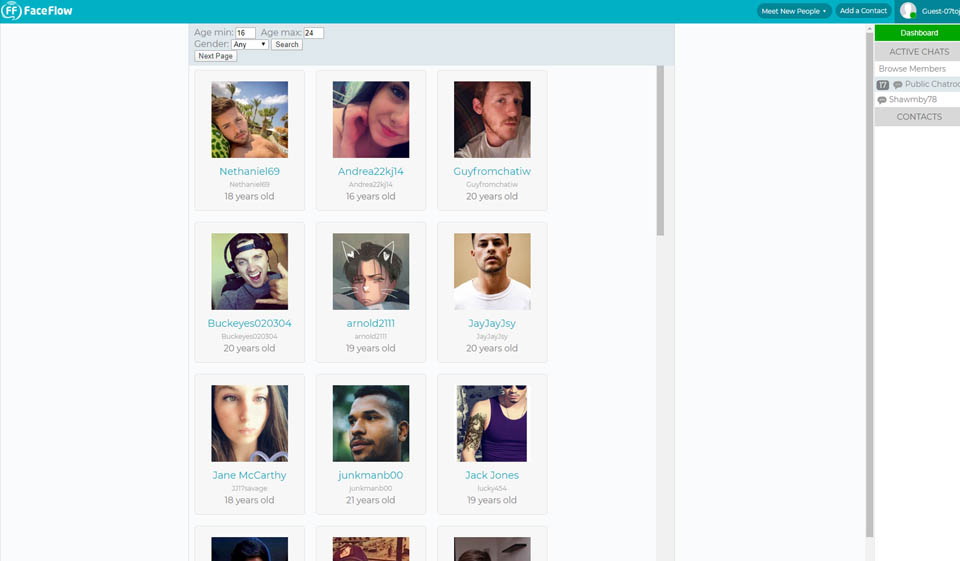This screenshot has height=561, width=960.
Task: Click the Age min input field
Action: click(245, 33)
